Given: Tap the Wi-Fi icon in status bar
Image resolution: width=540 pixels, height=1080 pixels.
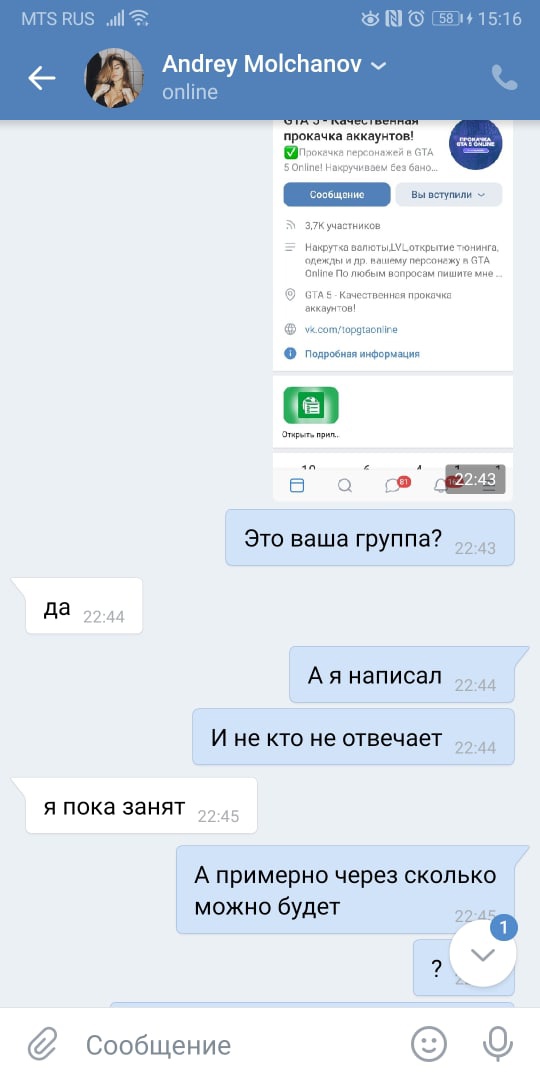Looking at the screenshot, I should (140, 19).
